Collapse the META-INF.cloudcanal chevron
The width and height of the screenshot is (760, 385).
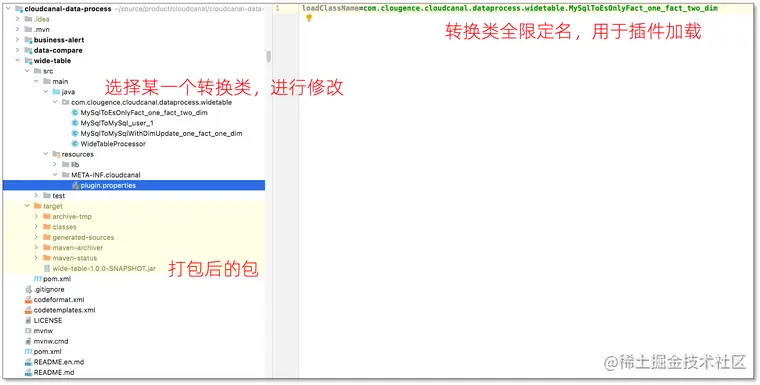point(55,175)
